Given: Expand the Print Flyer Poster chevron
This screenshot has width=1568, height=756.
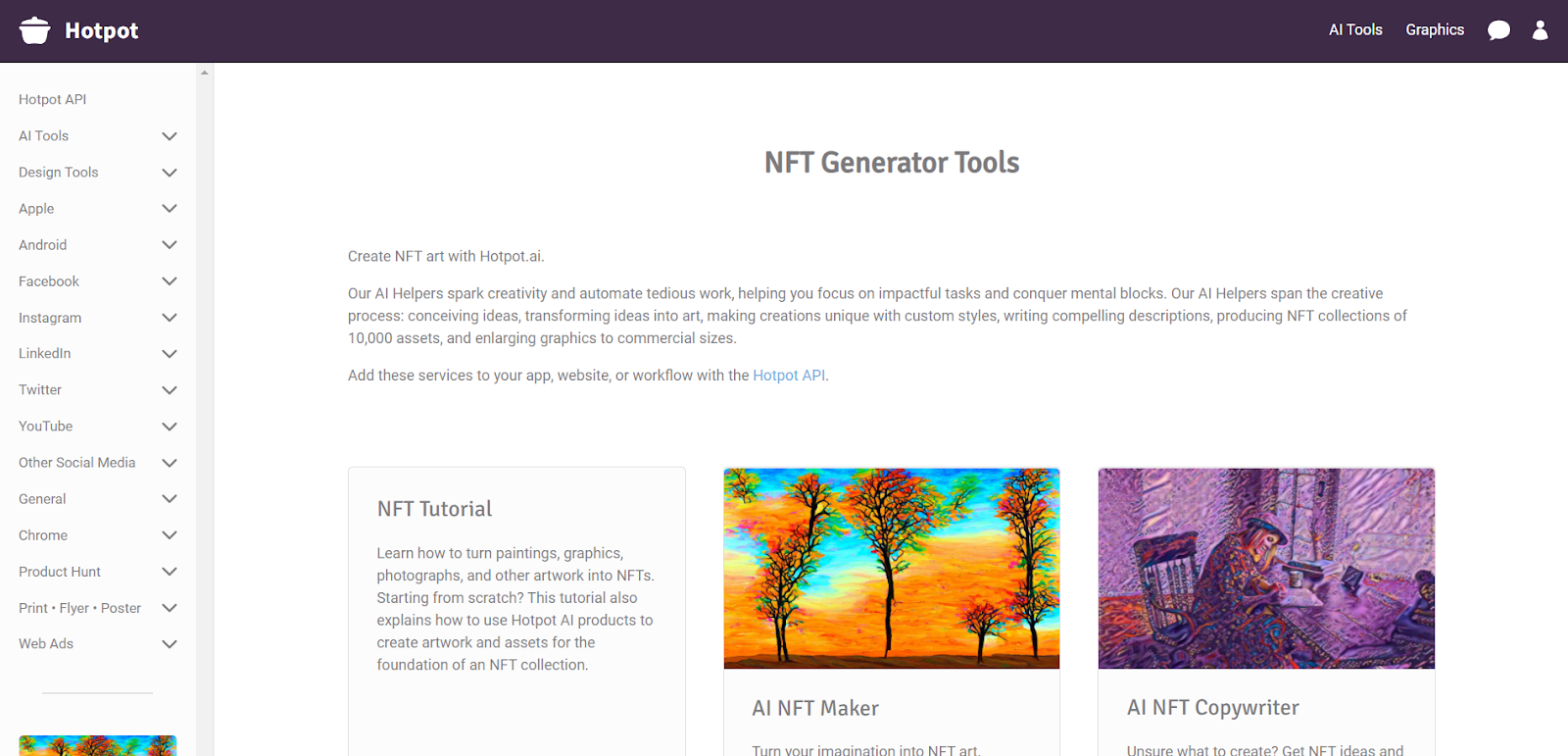Looking at the screenshot, I should pos(170,608).
